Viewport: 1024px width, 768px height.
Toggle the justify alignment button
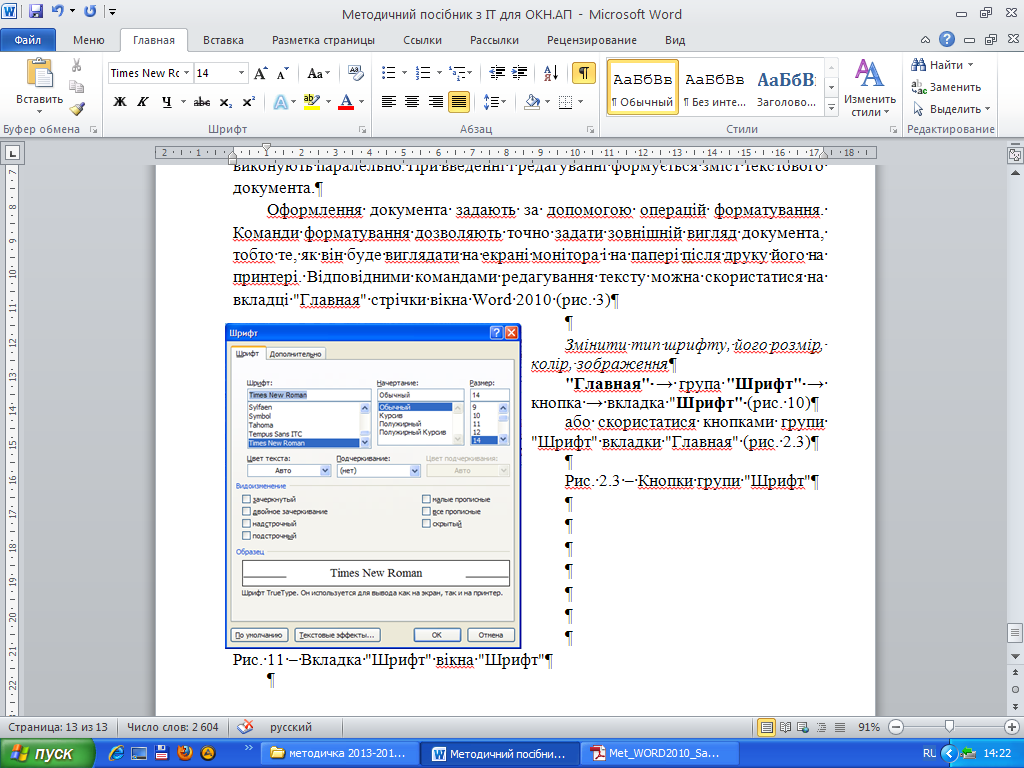(459, 102)
